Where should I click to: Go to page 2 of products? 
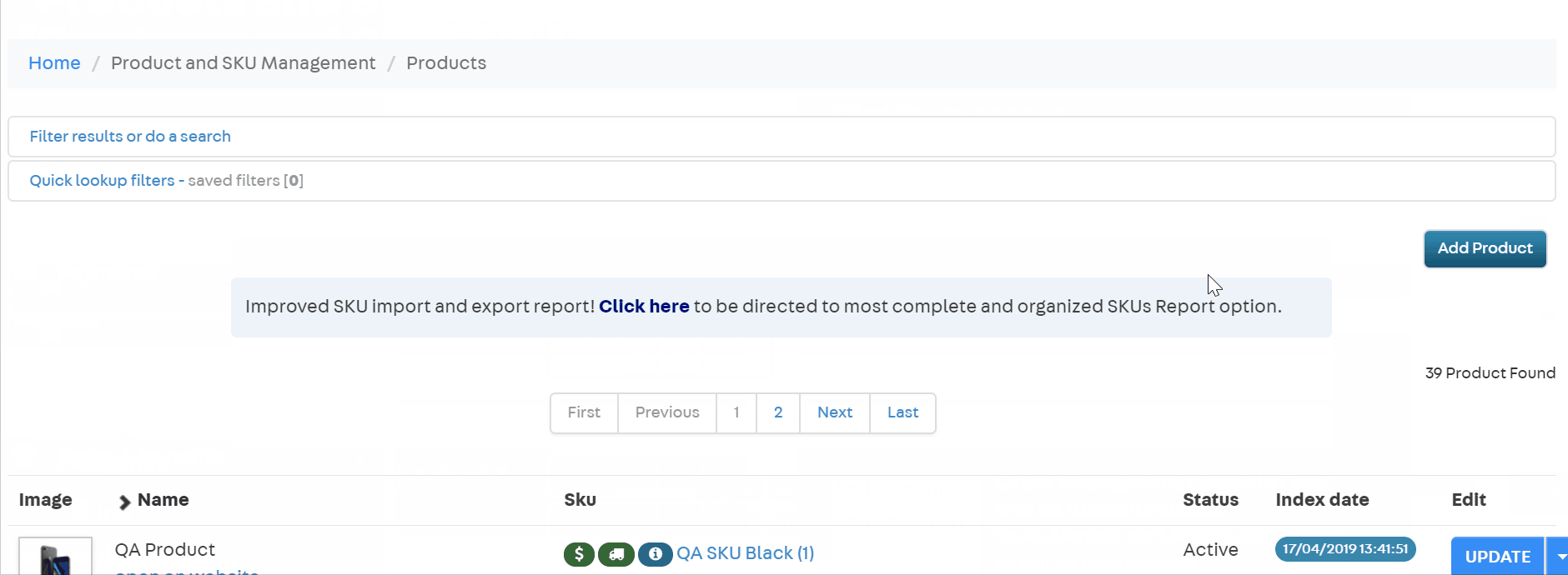778,413
